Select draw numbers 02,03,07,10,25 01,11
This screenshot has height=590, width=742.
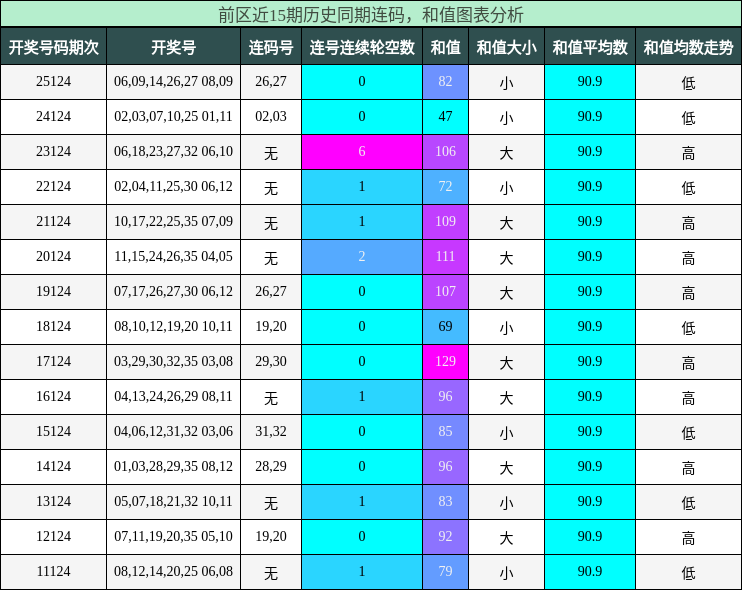coord(174,116)
